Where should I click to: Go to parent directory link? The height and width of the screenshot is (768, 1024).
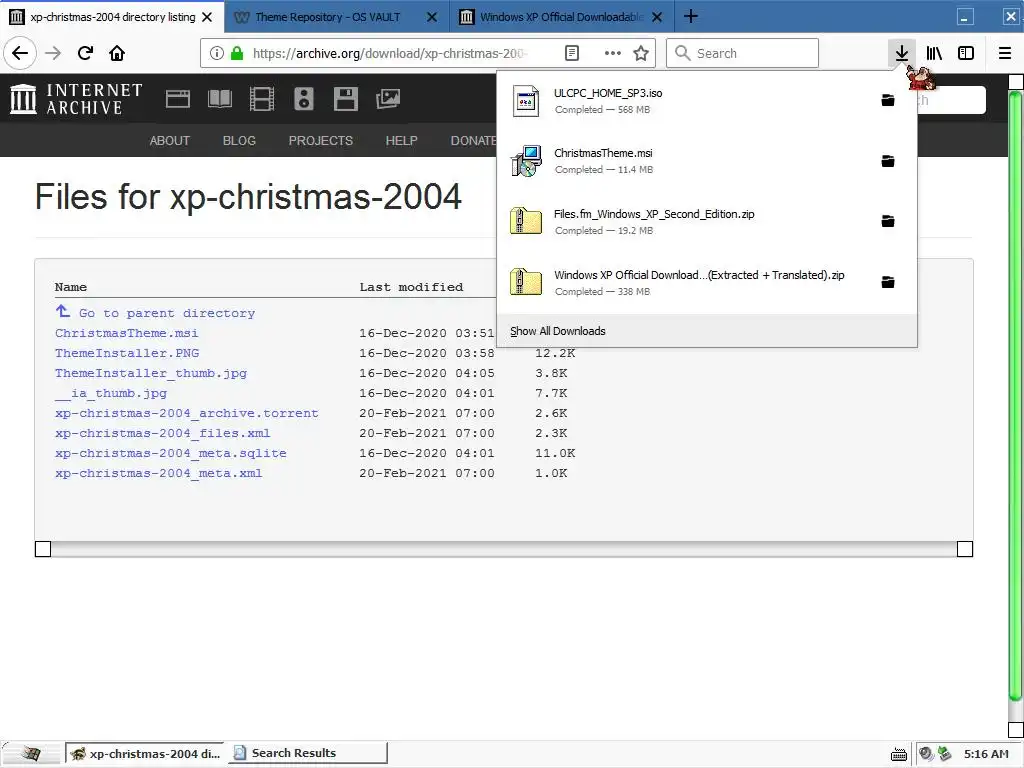(167, 313)
